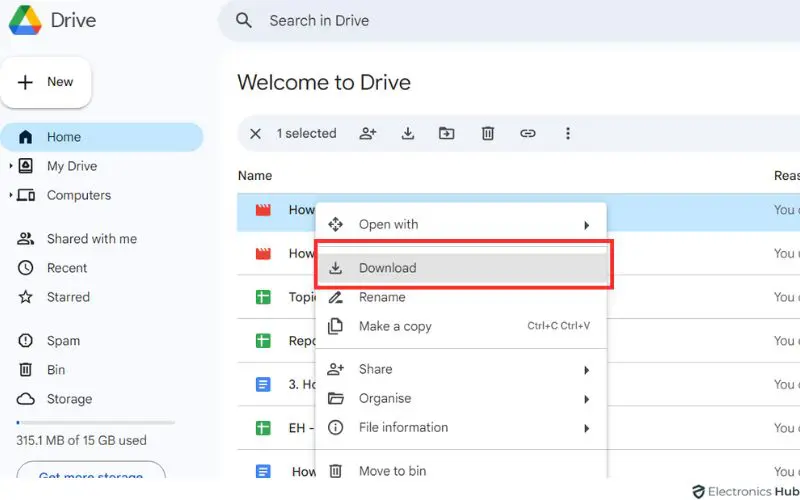Expand the Computers tree arrow
This screenshot has height=500, width=800.
(10, 195)
